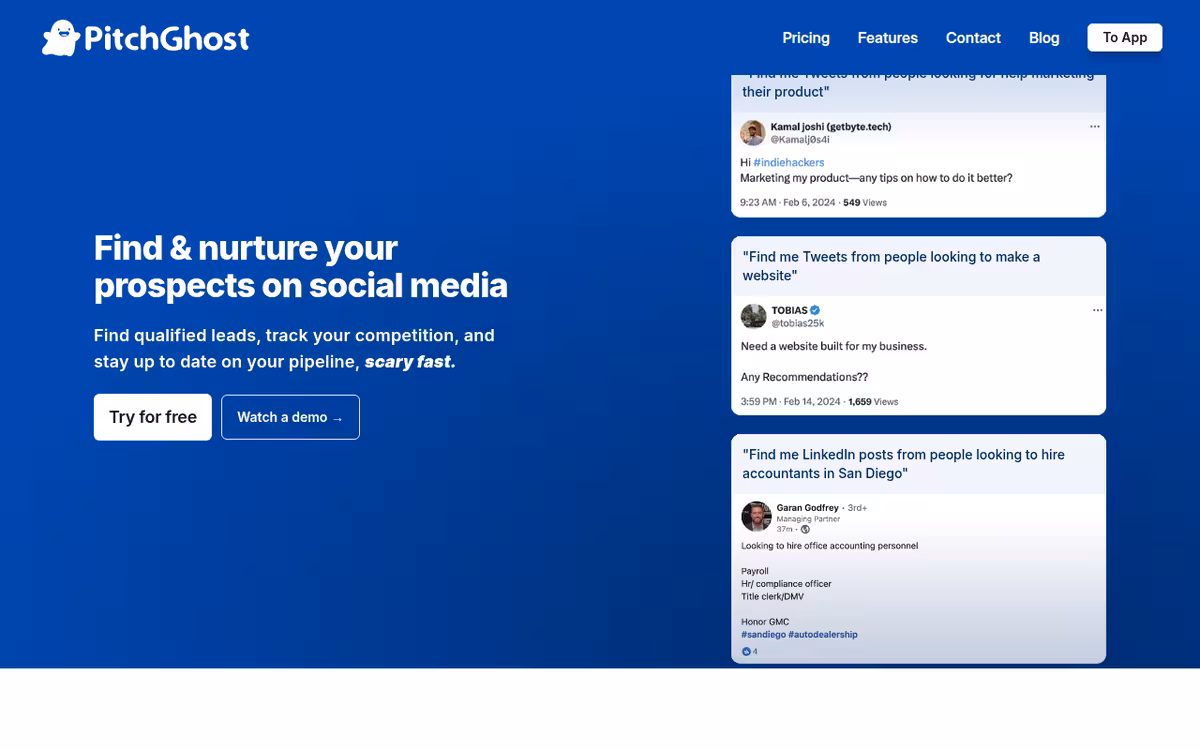Screen dimensions: 1200x750
Task: Click the To App button
Action: pyautogui.click(x=1125, y=38)
